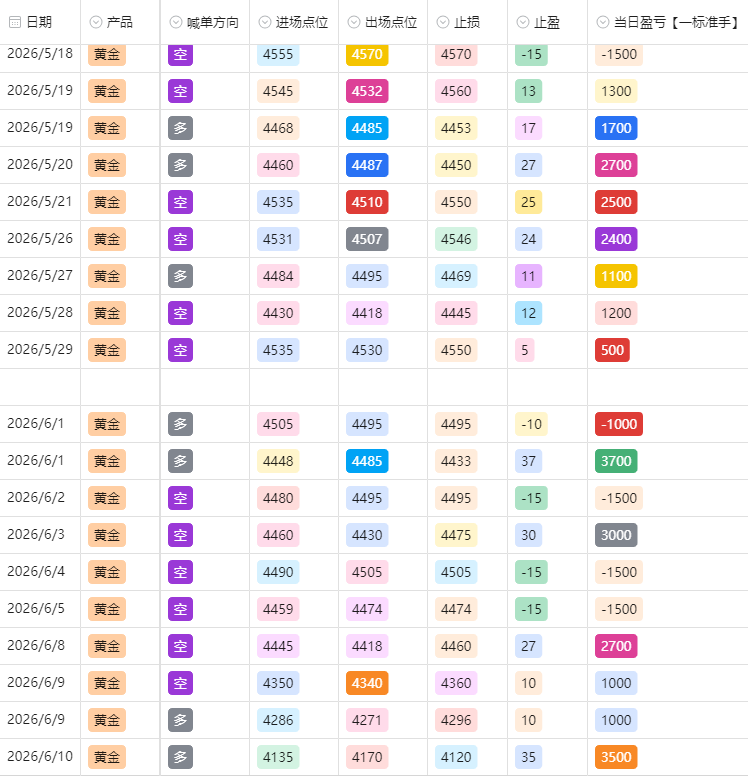Select the 日期 column header

click(40, 22)
